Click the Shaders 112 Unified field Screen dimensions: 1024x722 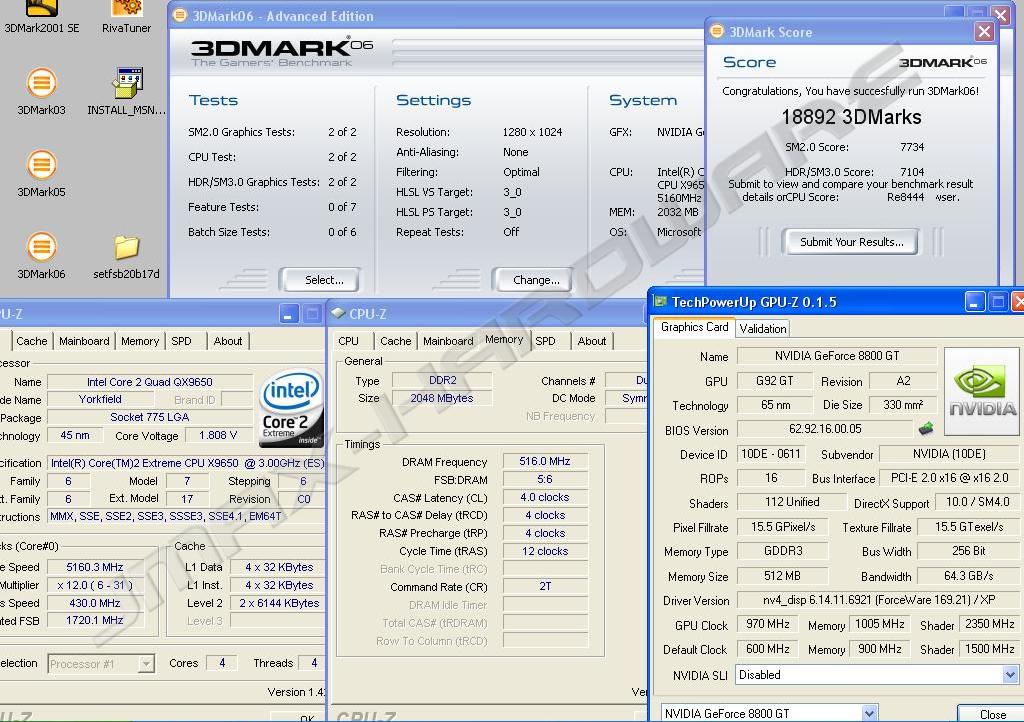pyautogui.click(x=792, y=502)
